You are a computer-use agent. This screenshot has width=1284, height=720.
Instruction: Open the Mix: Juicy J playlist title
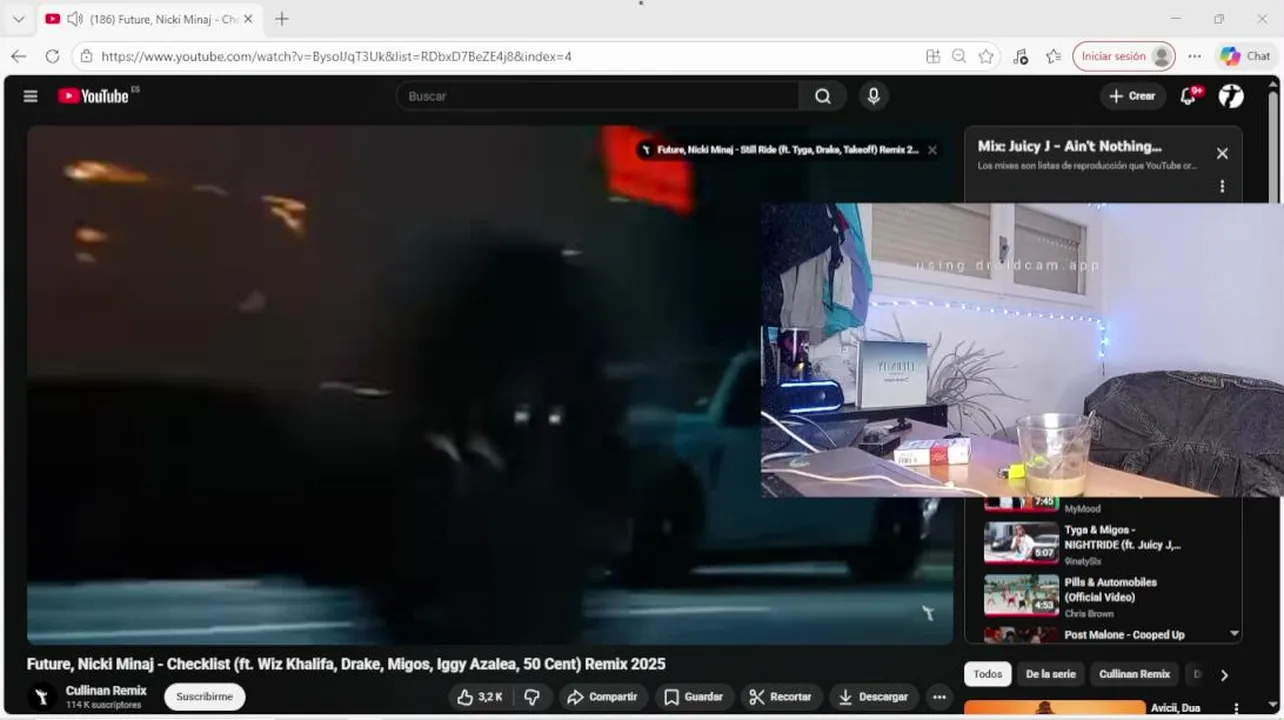click(x=1069, y=146)
